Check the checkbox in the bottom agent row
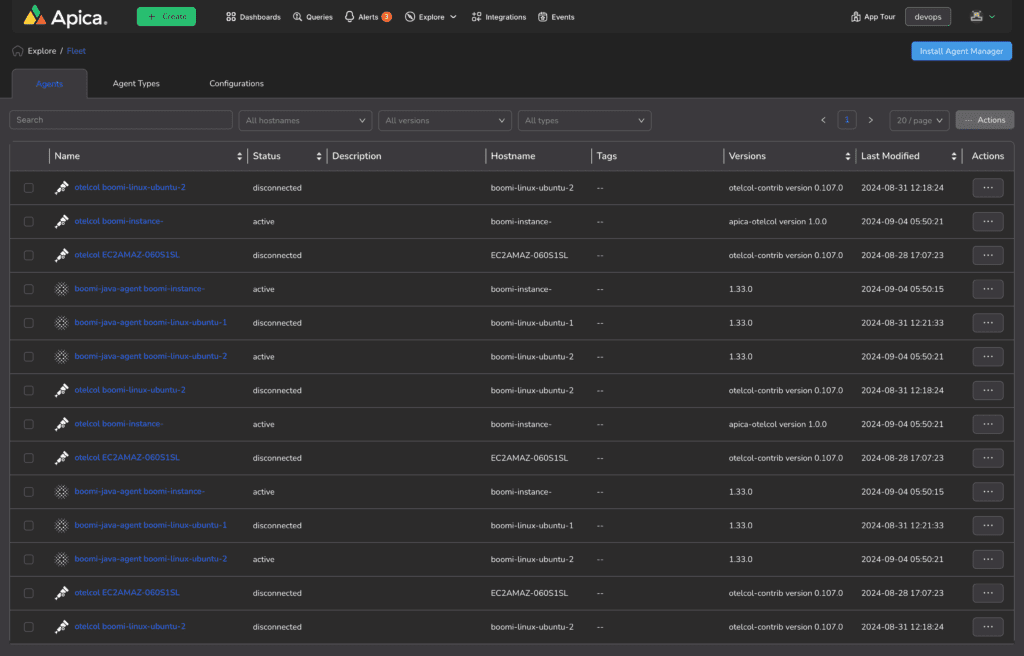 click(29, 627)
